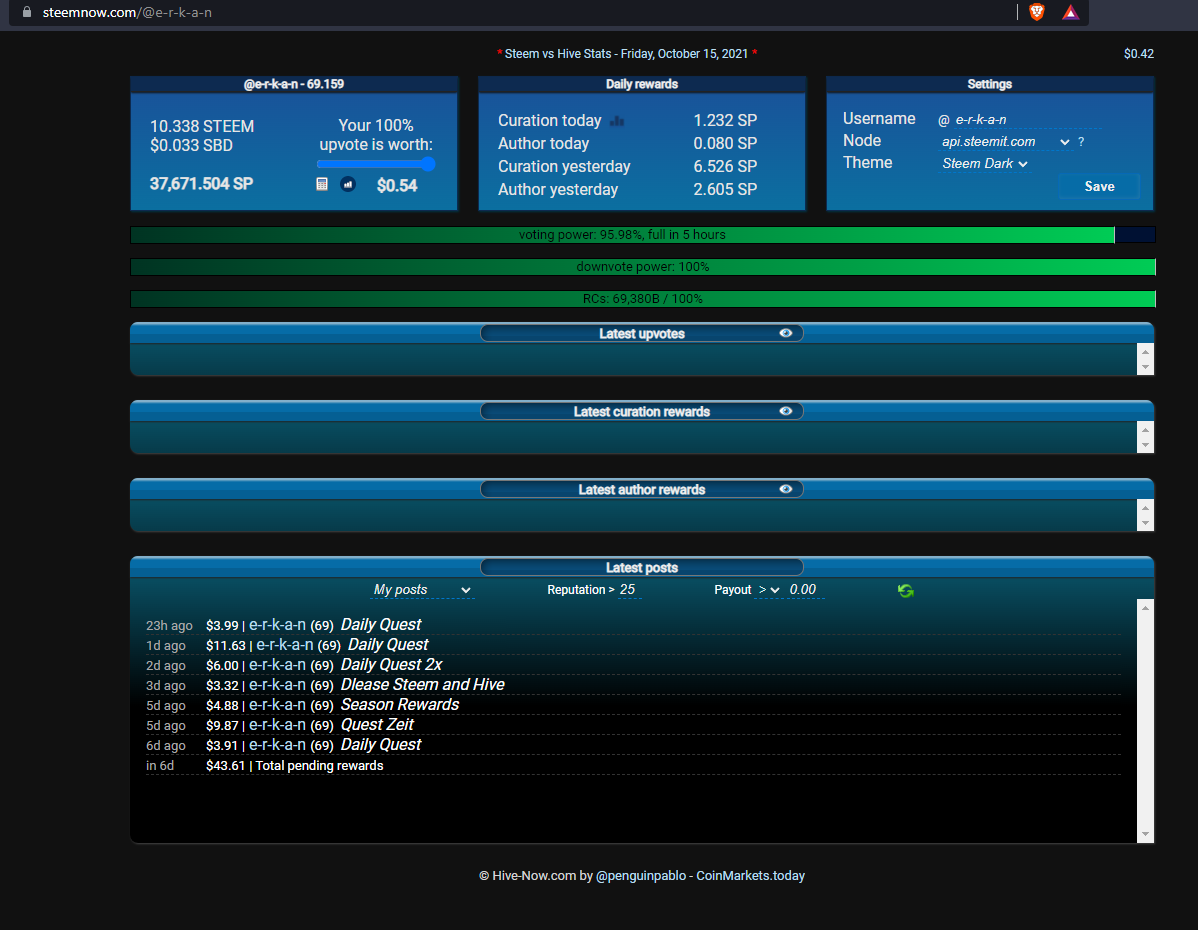Open the 1d ago Daily Quest post
Image resolution: width=1198 pixels, height=930 pixels.
point(388,645)
